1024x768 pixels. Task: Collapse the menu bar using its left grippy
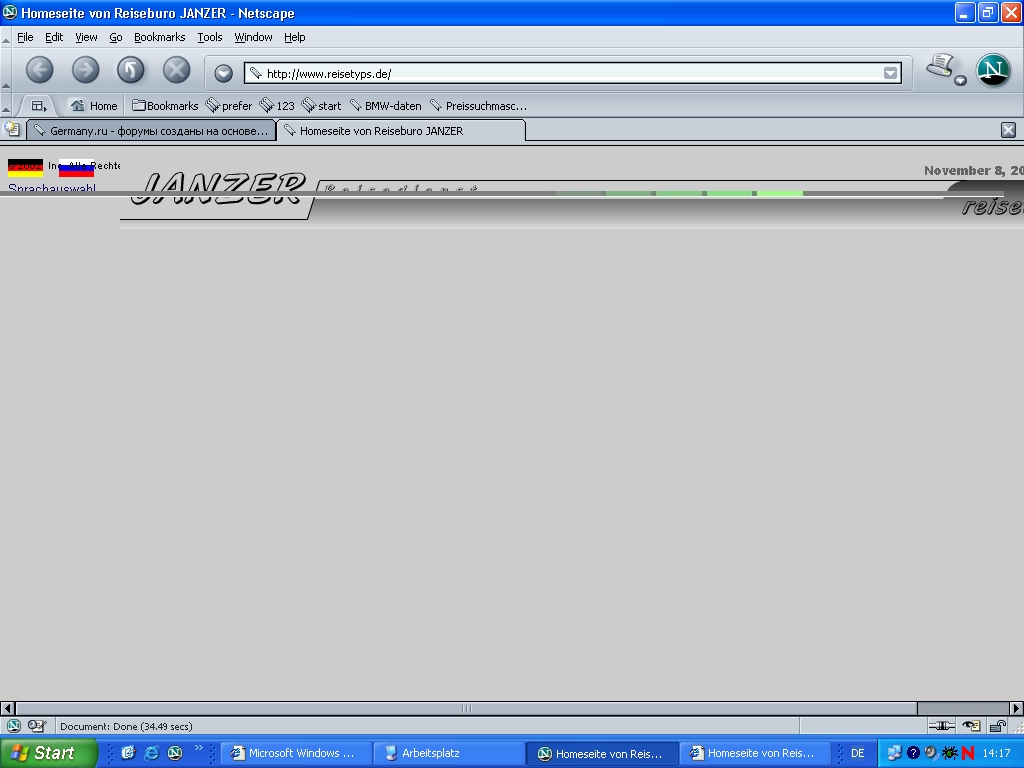point(6,38)
